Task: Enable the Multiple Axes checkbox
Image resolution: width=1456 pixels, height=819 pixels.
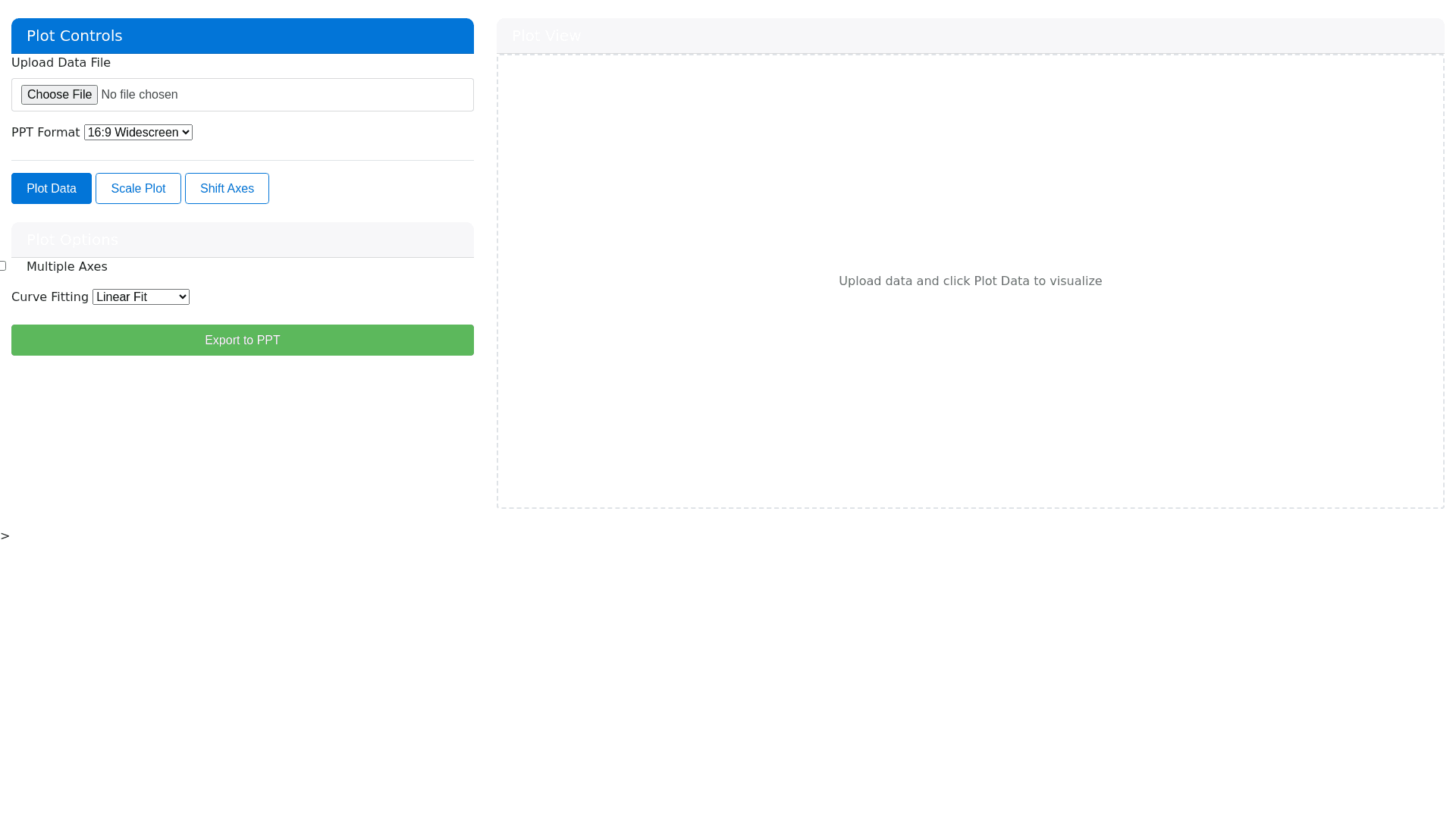Action: point(3,266)
